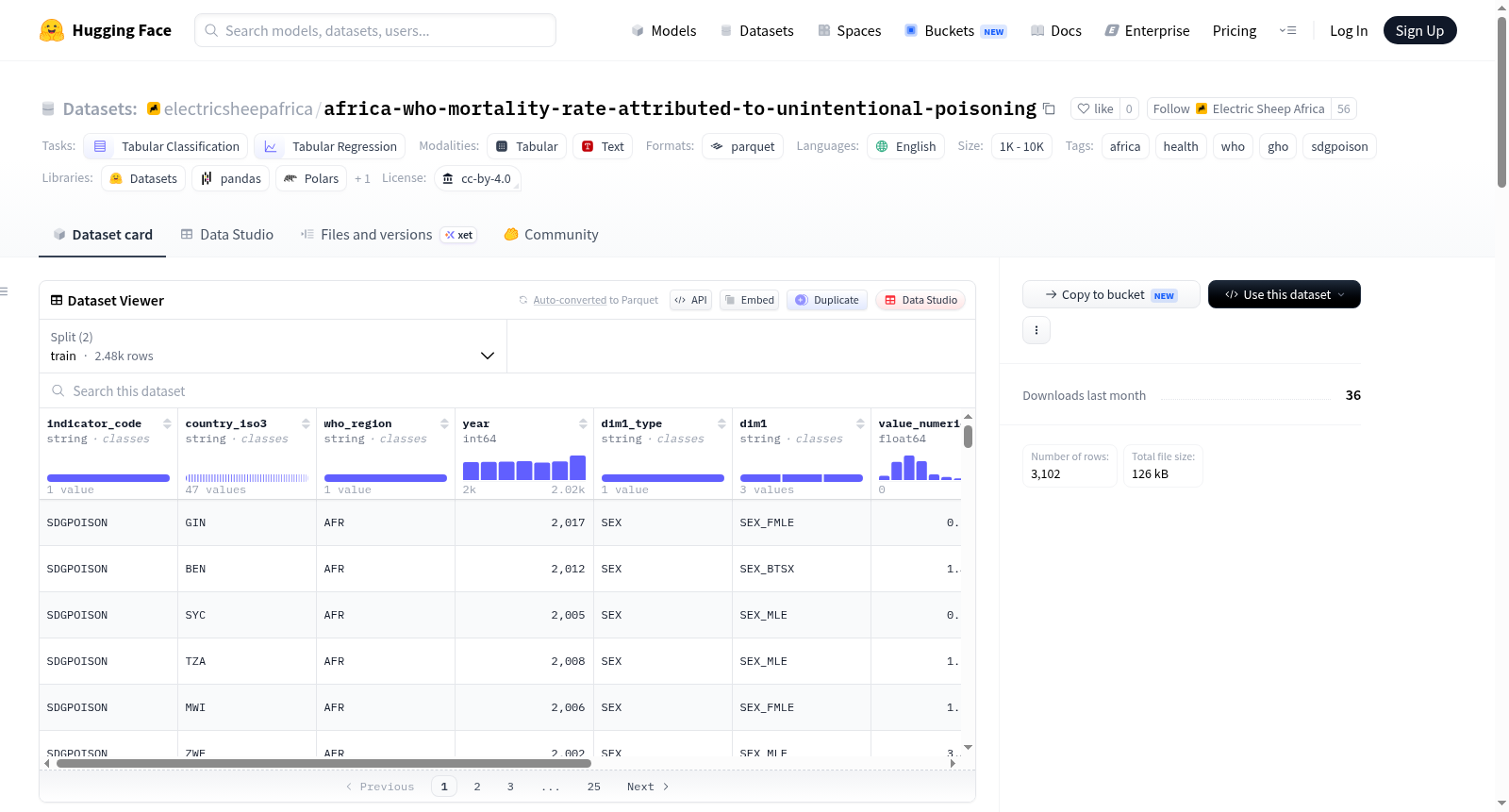Click the parquet format tag
1509x812 pixels.
pos(743,146)
